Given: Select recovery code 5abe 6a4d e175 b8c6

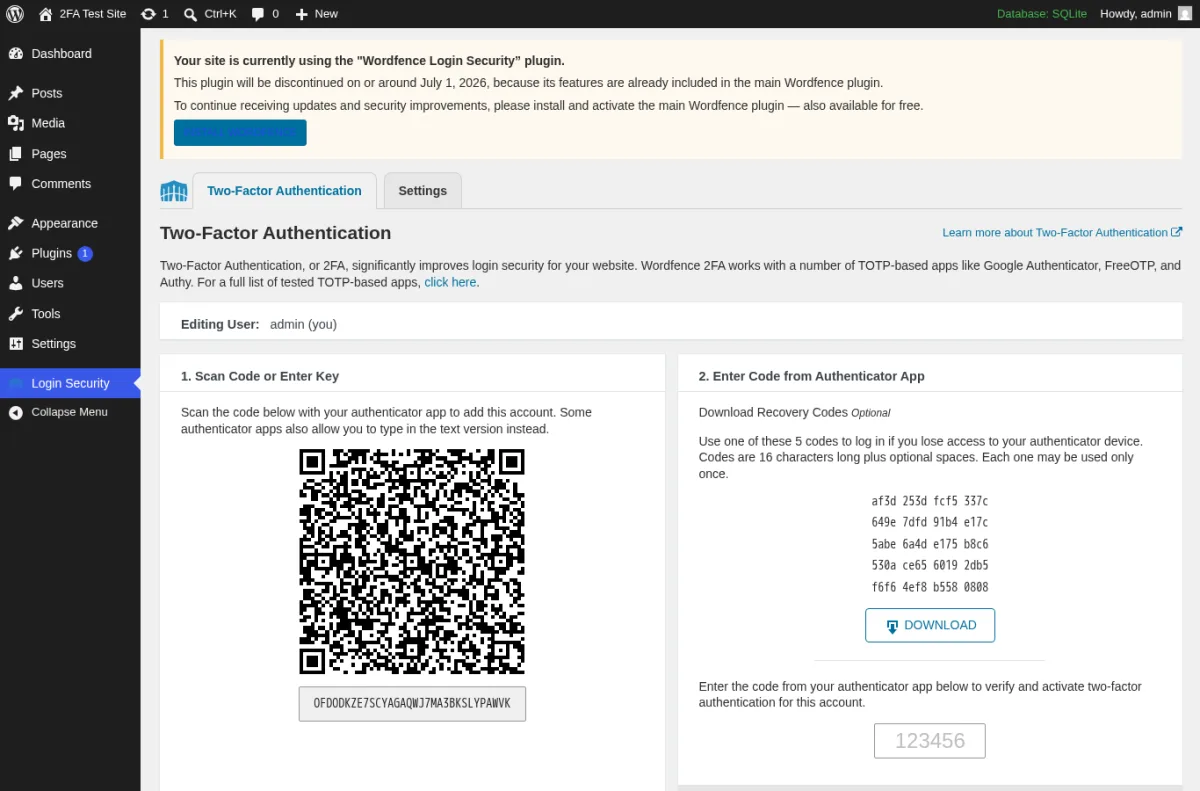Looking at the screenshot, I should click(x=930, y=544).
